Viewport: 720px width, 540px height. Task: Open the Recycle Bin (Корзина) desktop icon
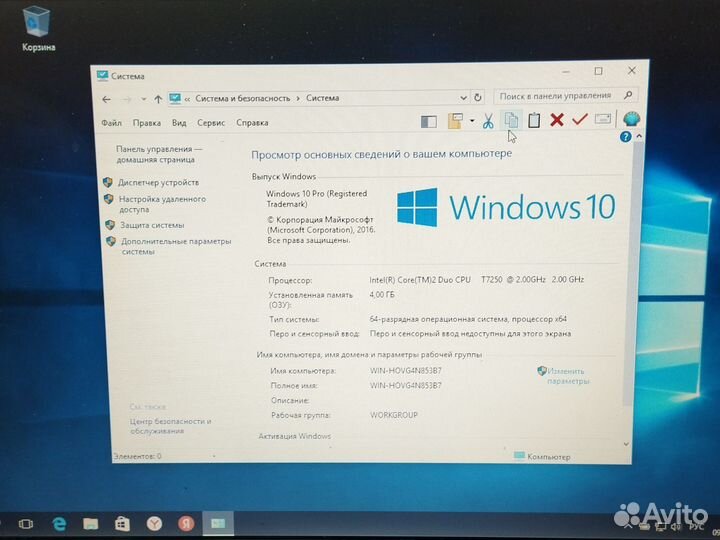(x=37, y=29)
